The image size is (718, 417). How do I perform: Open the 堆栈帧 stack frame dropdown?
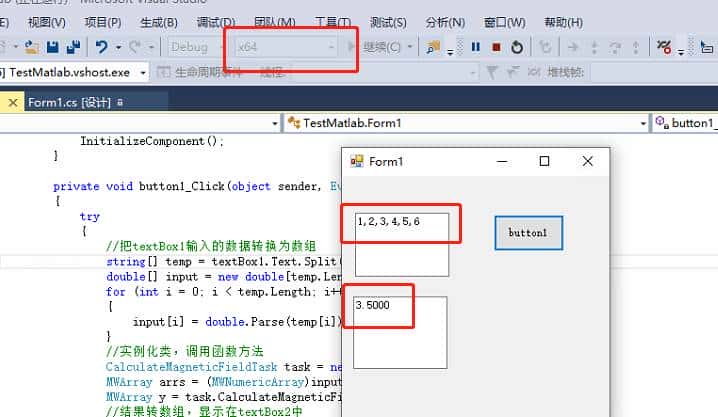[x=654, y=72]
